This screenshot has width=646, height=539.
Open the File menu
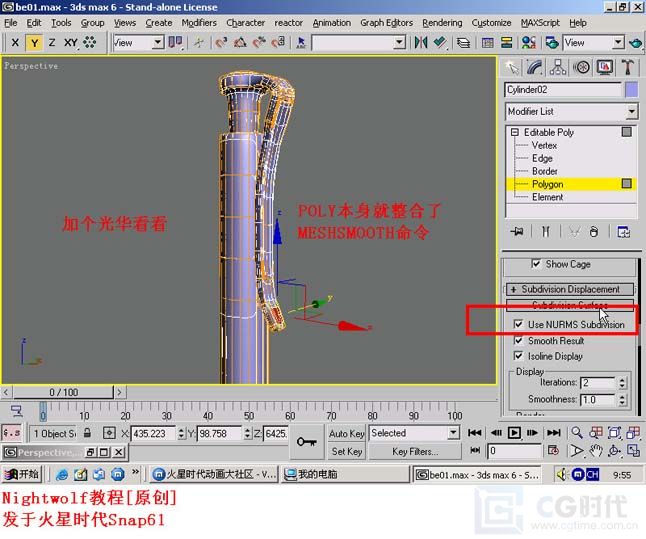(x=10, y=23)
